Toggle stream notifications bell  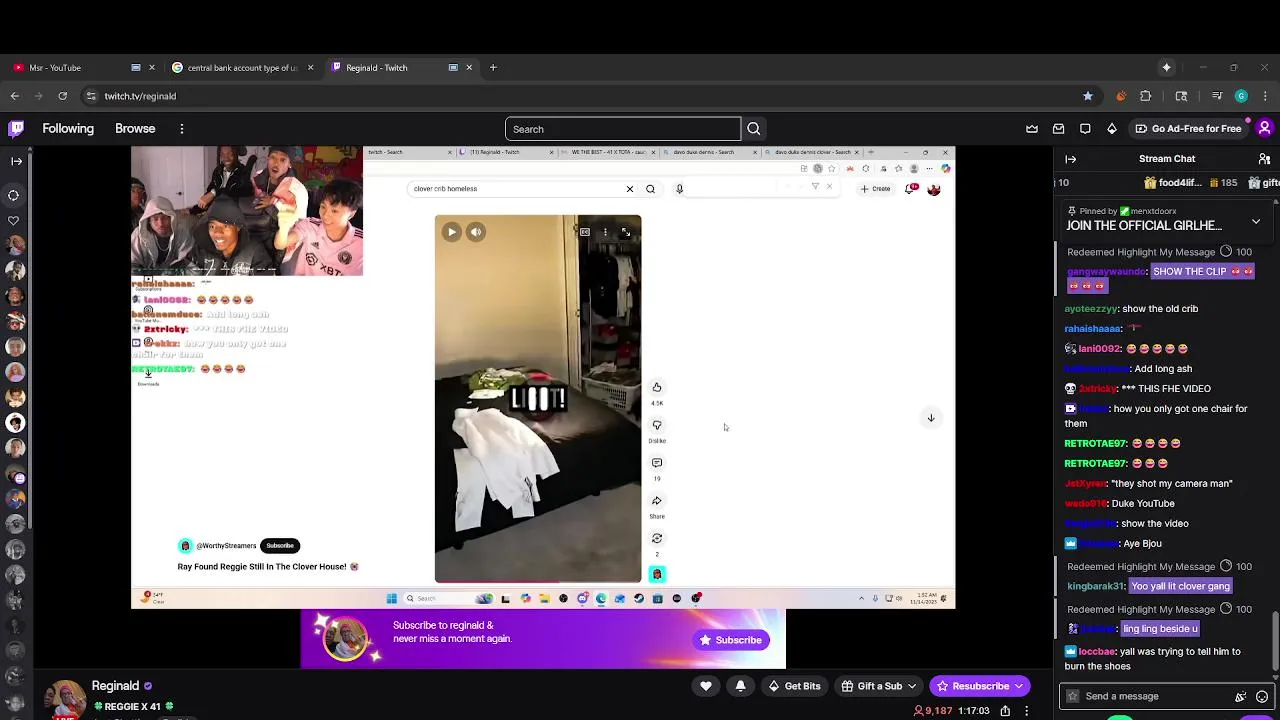pos(740,686)
